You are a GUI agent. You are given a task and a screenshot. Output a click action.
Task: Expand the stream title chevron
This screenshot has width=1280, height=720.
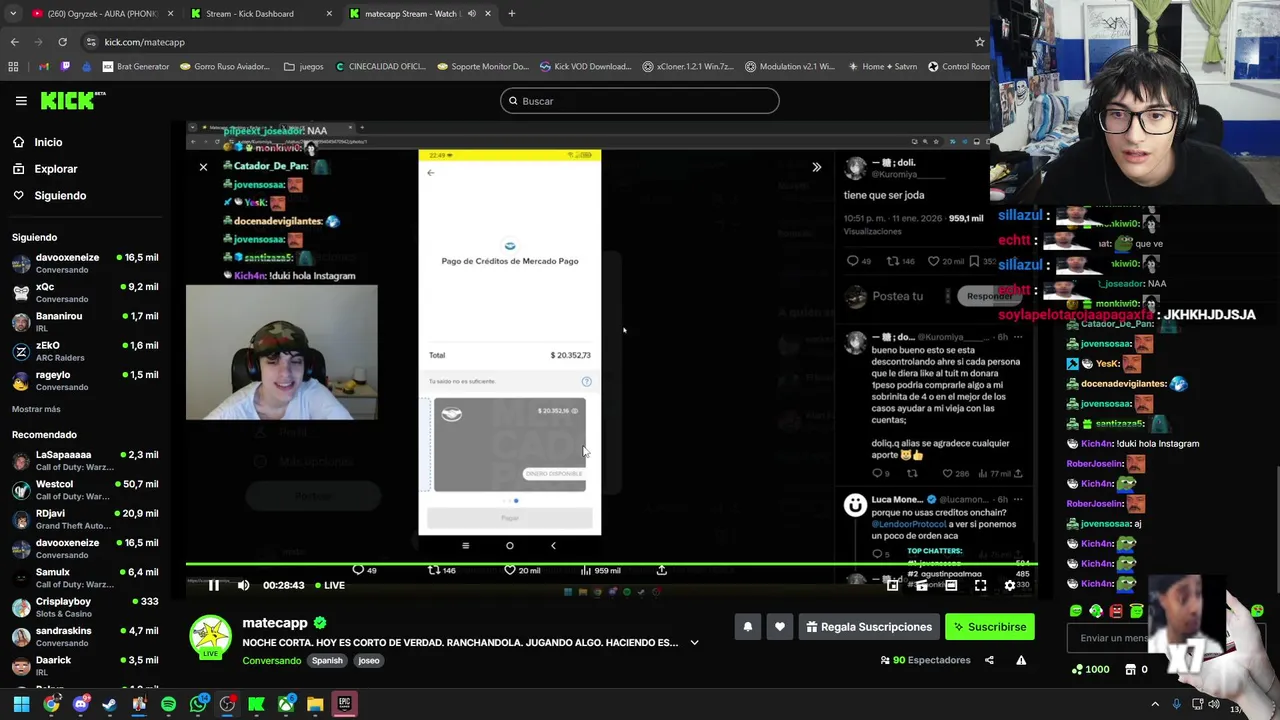point(694,643)
